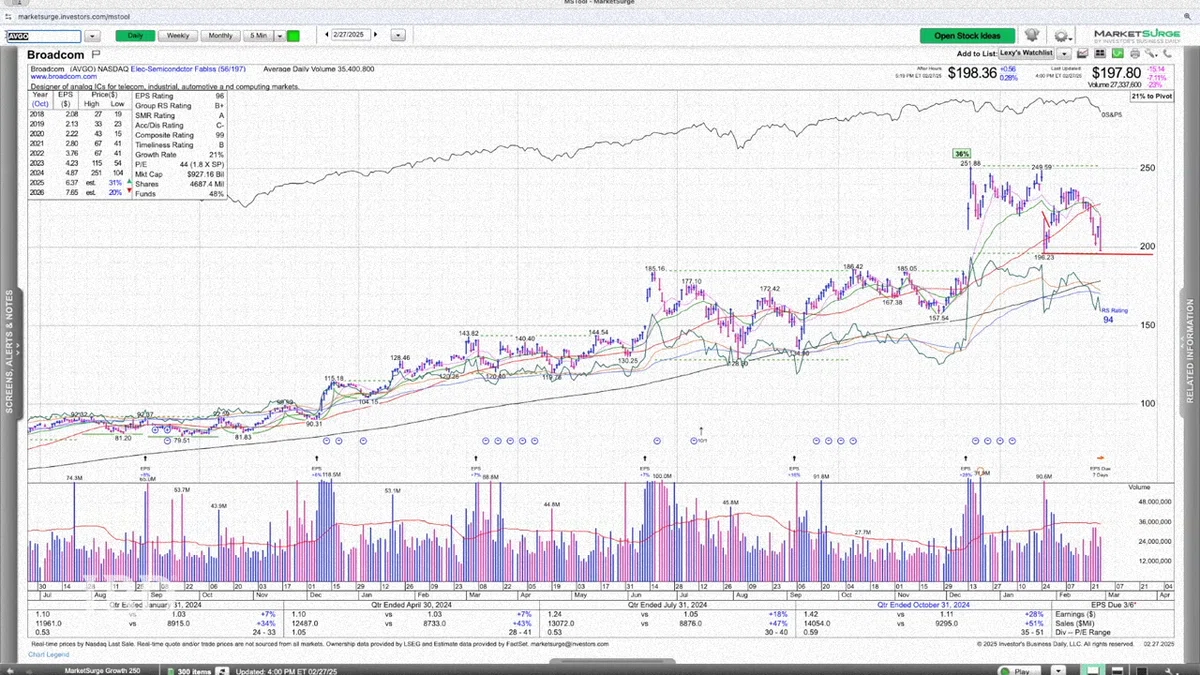
Task: Click the 2025 EPS estimate row
Action: (78, 183)
